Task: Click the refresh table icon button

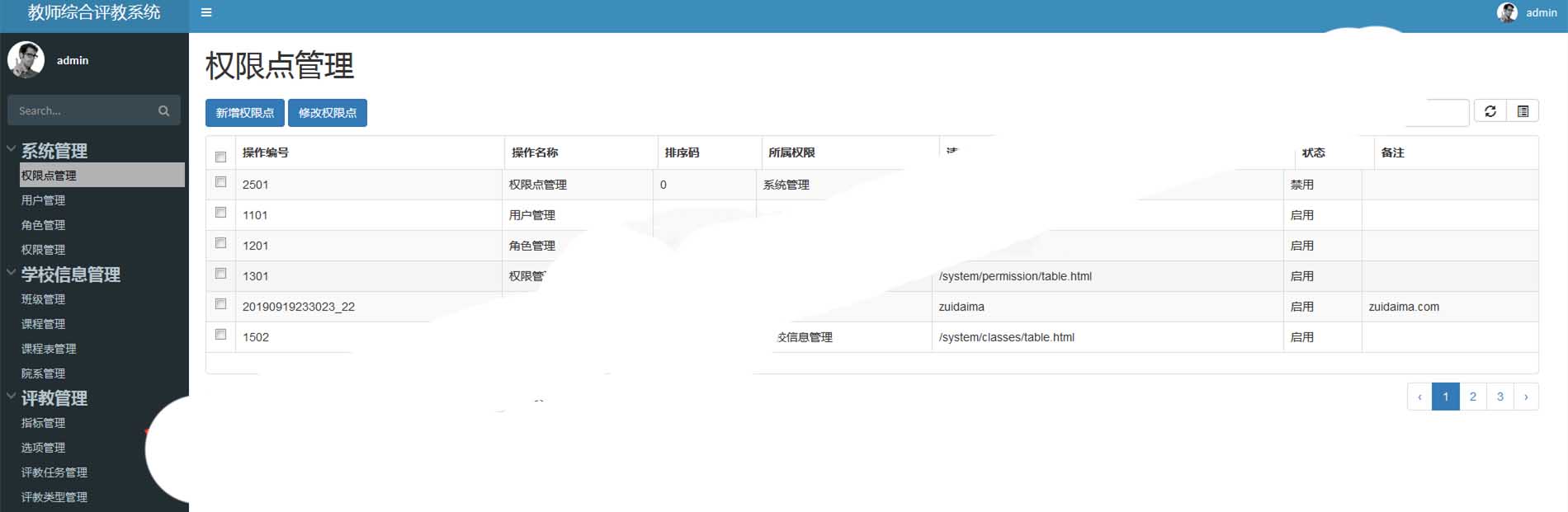Action: tap(1490, 111)
